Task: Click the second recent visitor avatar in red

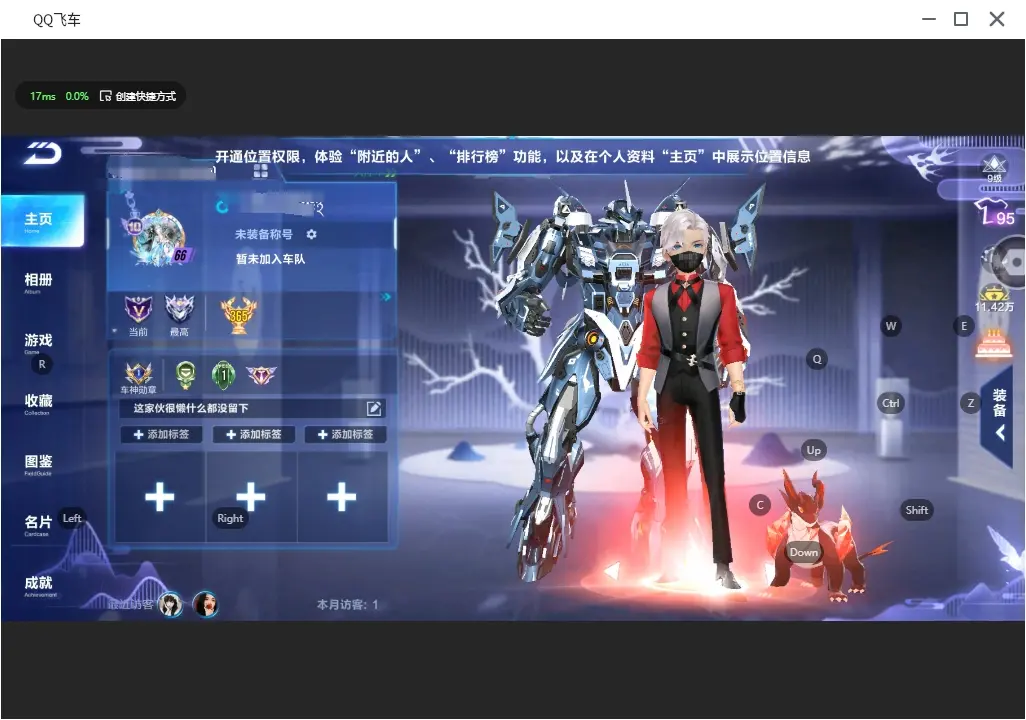Action: pyautogui.click(x=205, y=604)
